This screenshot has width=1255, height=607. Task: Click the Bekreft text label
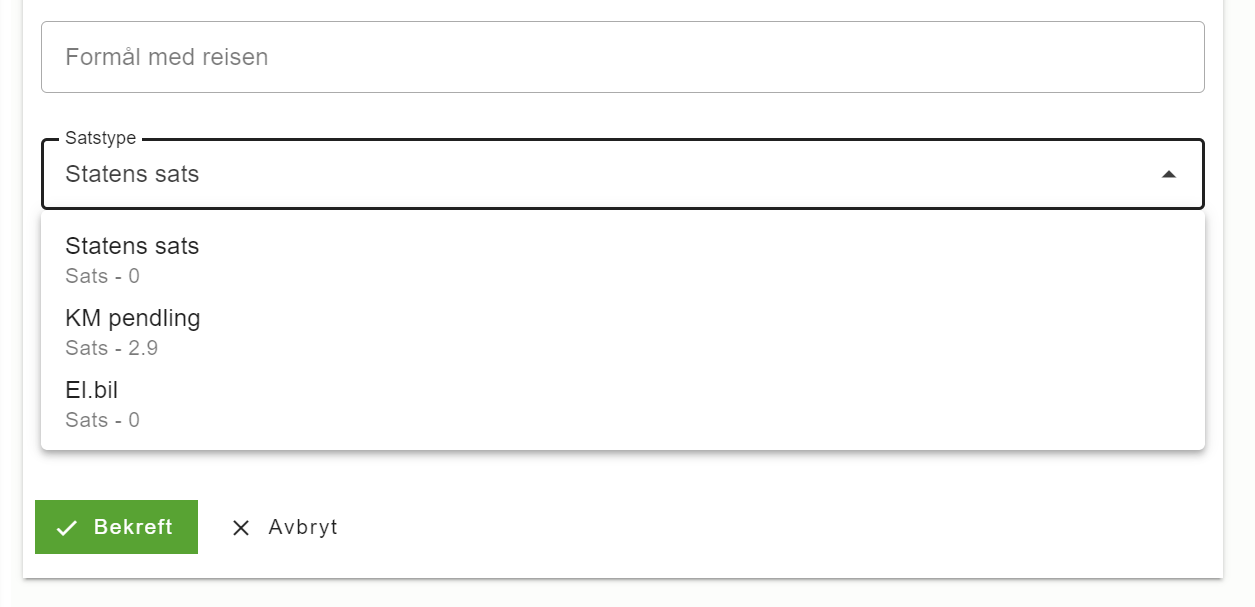[x=133, y=527]
